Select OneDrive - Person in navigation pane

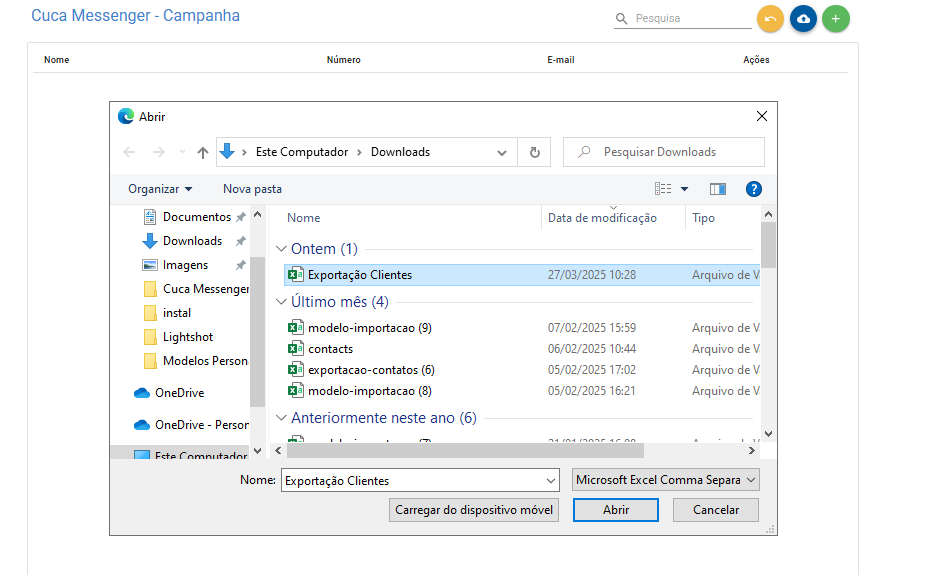[201, 425]
